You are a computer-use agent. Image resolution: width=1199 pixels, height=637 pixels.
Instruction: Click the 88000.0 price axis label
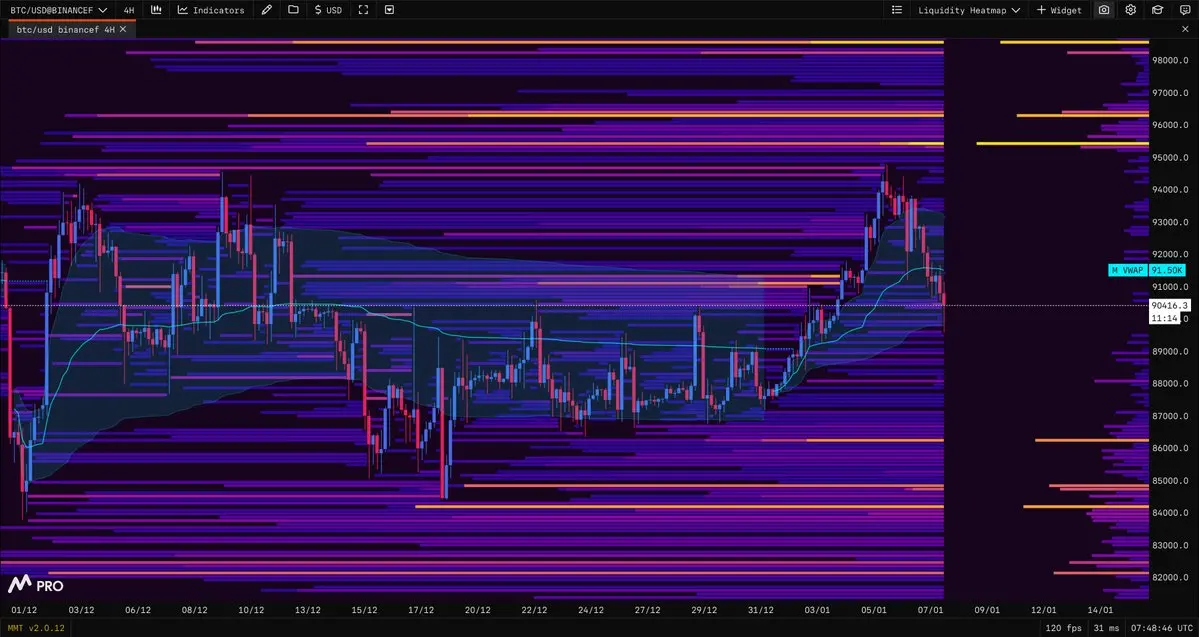(x=1170, y=384)
